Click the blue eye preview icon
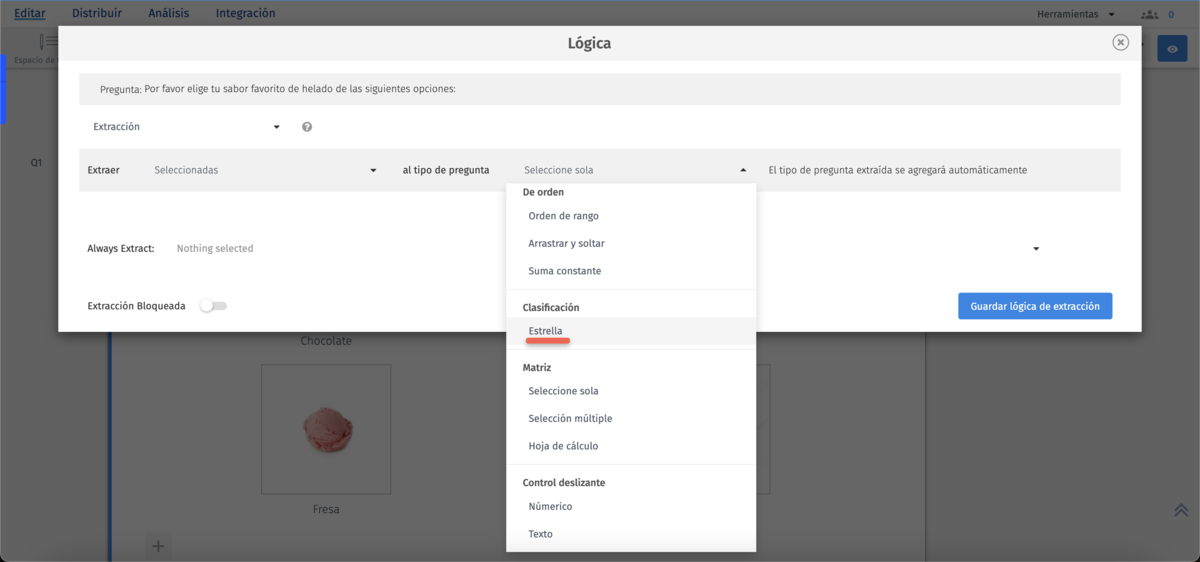1200x562 pixels. click(1172, 49)
